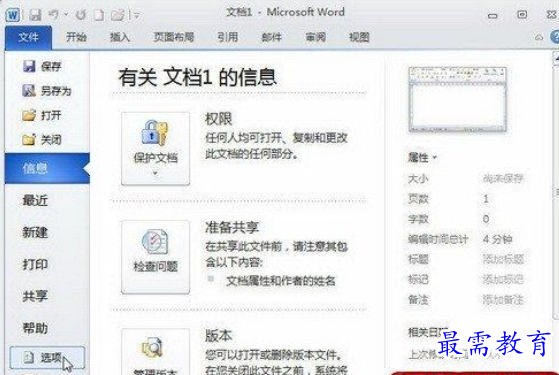Click 添加备注 field next to 备注
559x375 pixels.
click(503, 300)
